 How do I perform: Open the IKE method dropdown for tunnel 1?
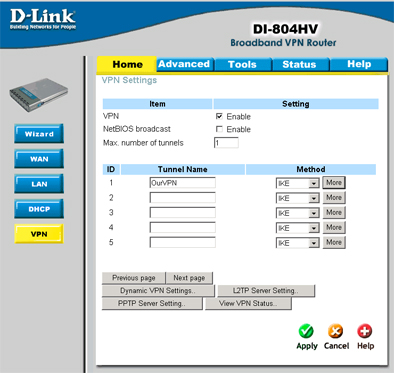[x=298, y=183]
